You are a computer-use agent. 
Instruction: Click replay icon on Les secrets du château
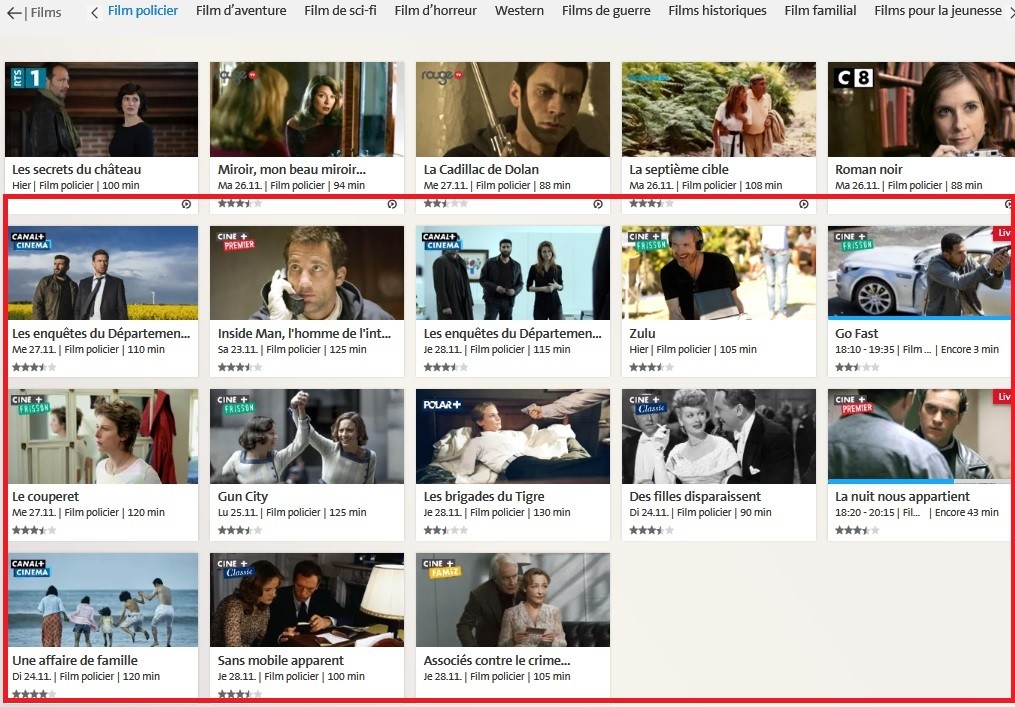pos(186,204)
